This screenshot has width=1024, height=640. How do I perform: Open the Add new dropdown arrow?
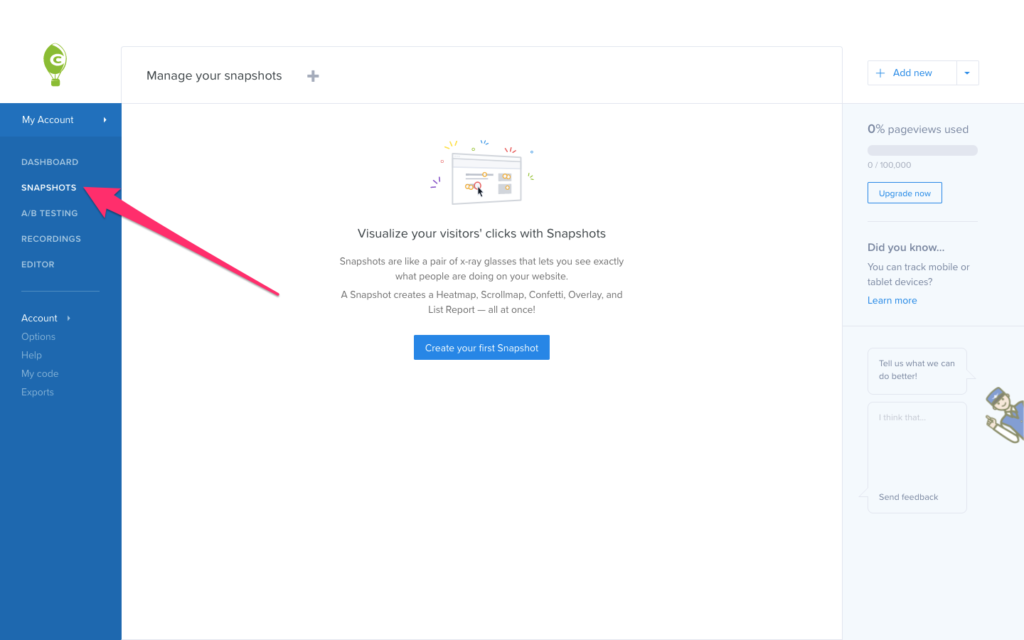(967, 73)
